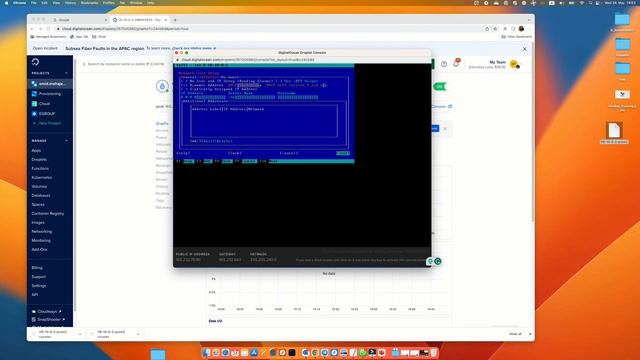
Task: Open Add-Ons in the sidebar
Action: point(39,249)
